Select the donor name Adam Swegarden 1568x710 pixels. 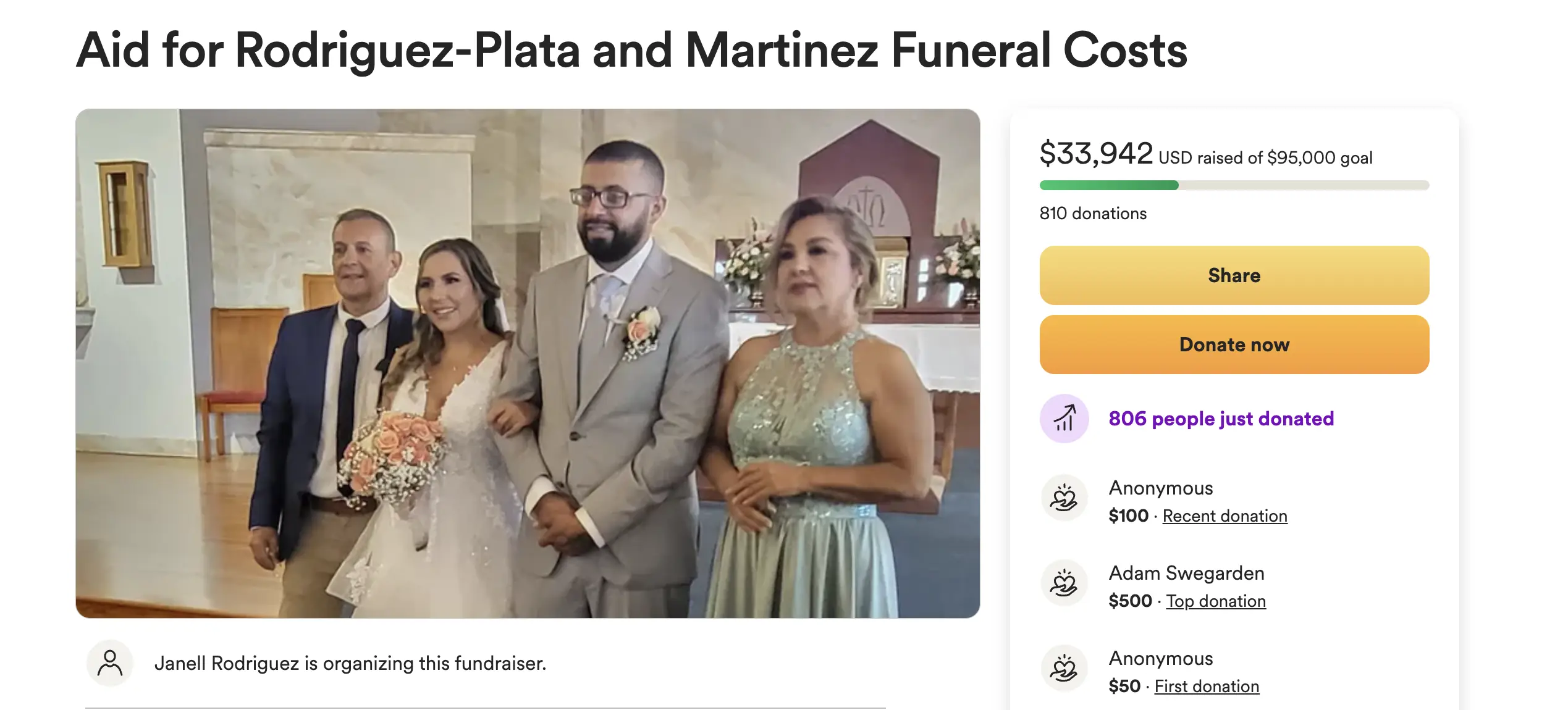pos(1186,573)
